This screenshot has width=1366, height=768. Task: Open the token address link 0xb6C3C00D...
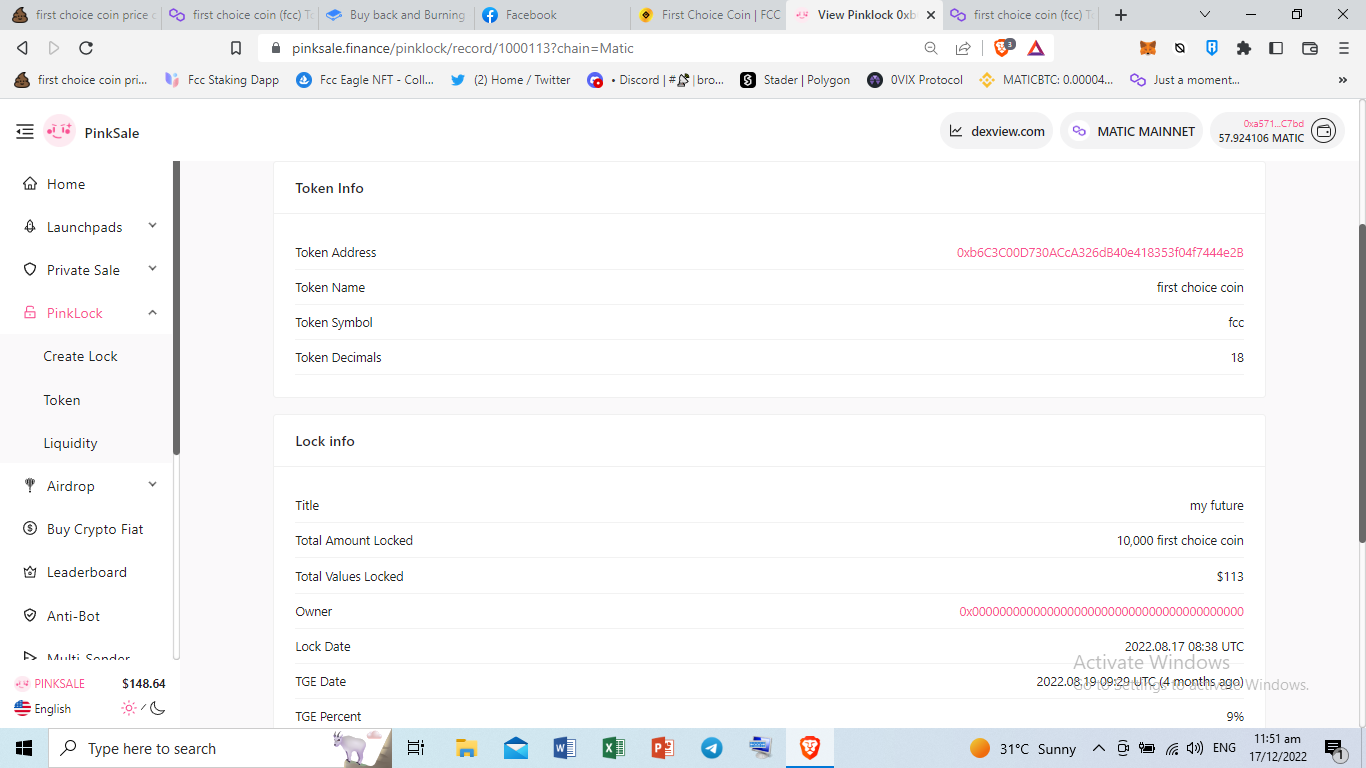1100,253
